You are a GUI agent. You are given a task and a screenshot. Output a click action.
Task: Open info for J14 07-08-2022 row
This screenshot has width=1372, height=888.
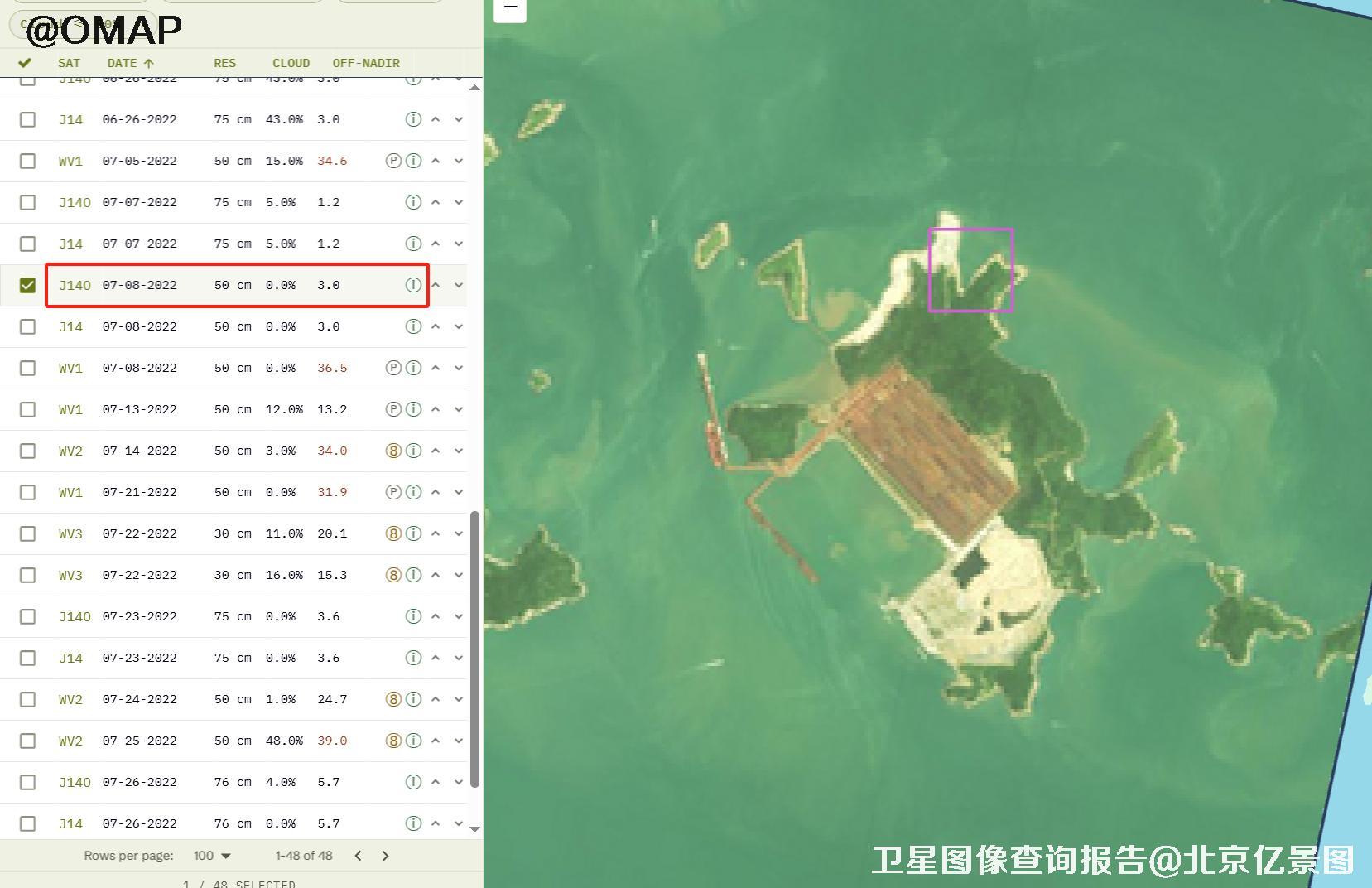click(x=413, y=326)
